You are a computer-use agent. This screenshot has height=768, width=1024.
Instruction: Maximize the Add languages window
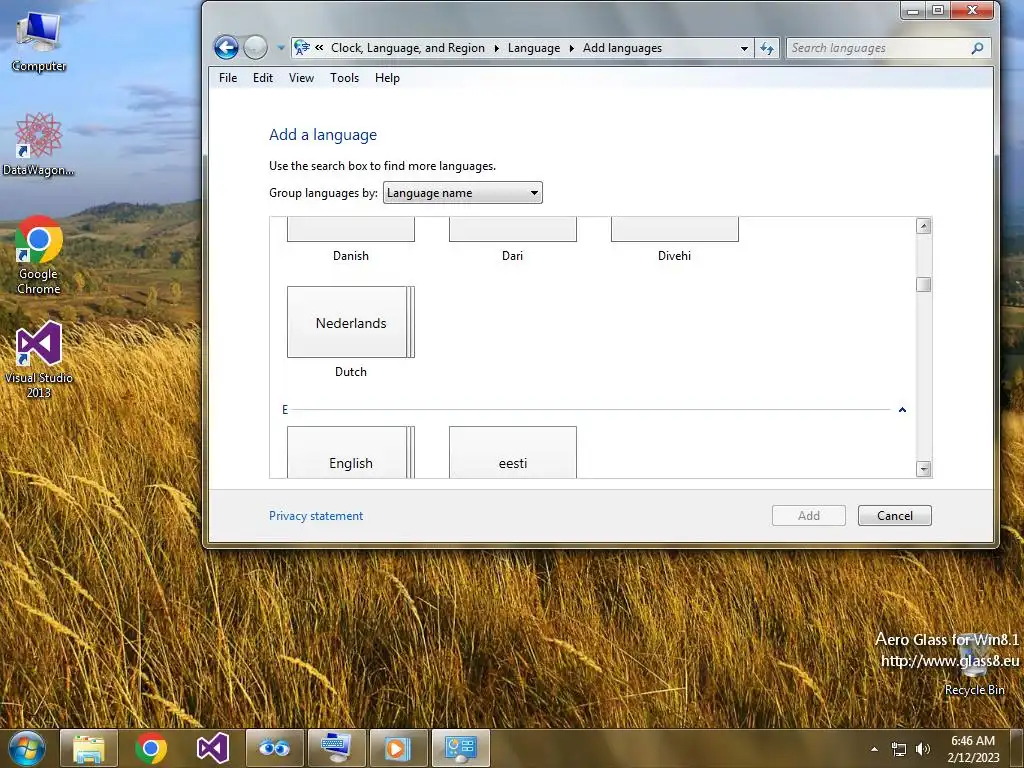pos(938,10)
